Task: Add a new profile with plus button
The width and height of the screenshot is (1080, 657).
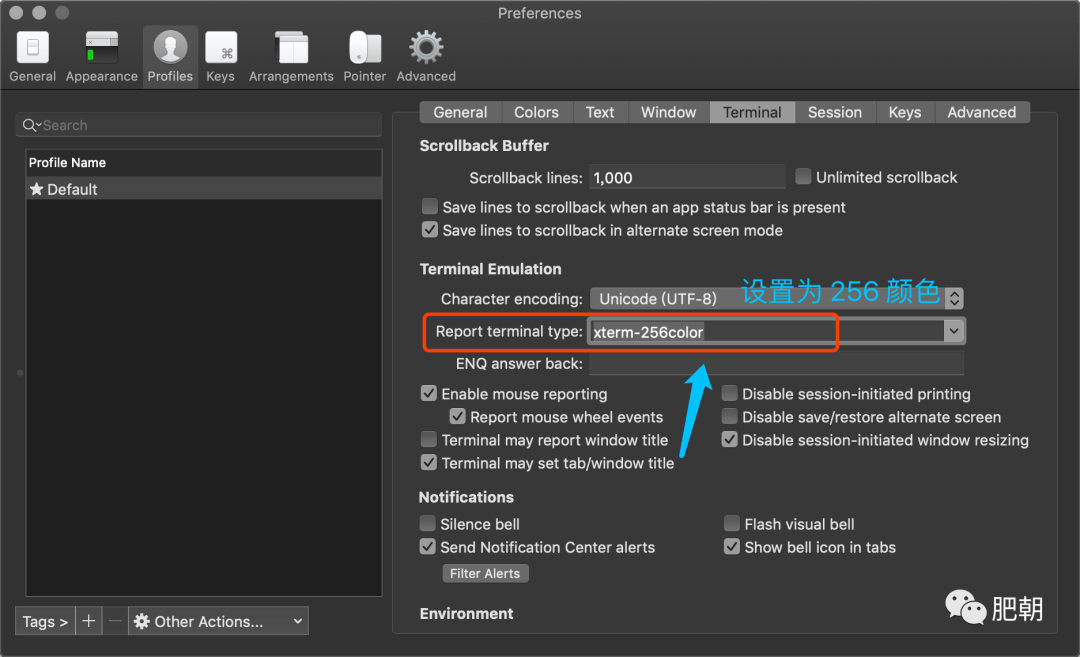Action: click(x=89, y=621)
